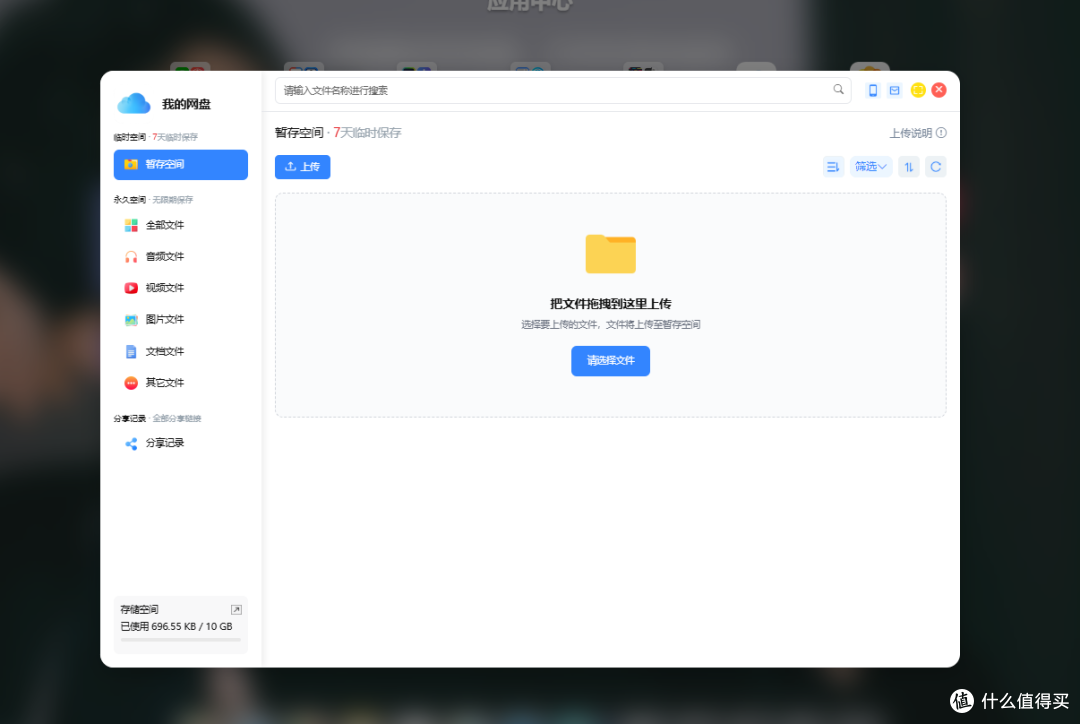
Task: Open the 暂存空间 temporary space
Action: click(180, 165)
